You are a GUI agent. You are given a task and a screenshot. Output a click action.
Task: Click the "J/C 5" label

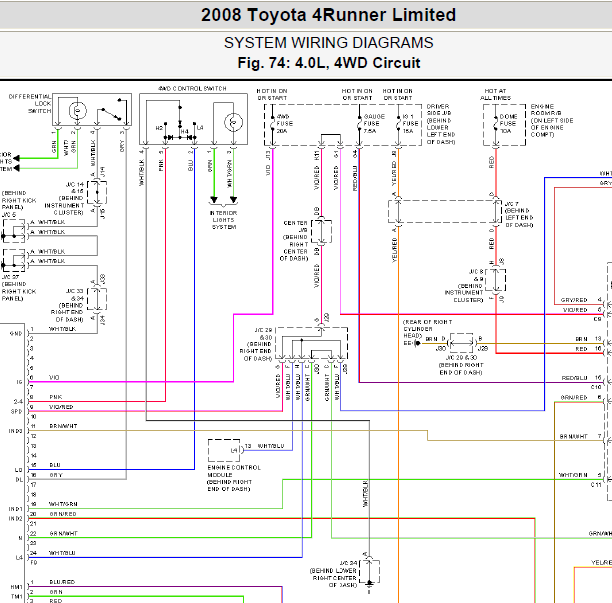tap(9, 215)
